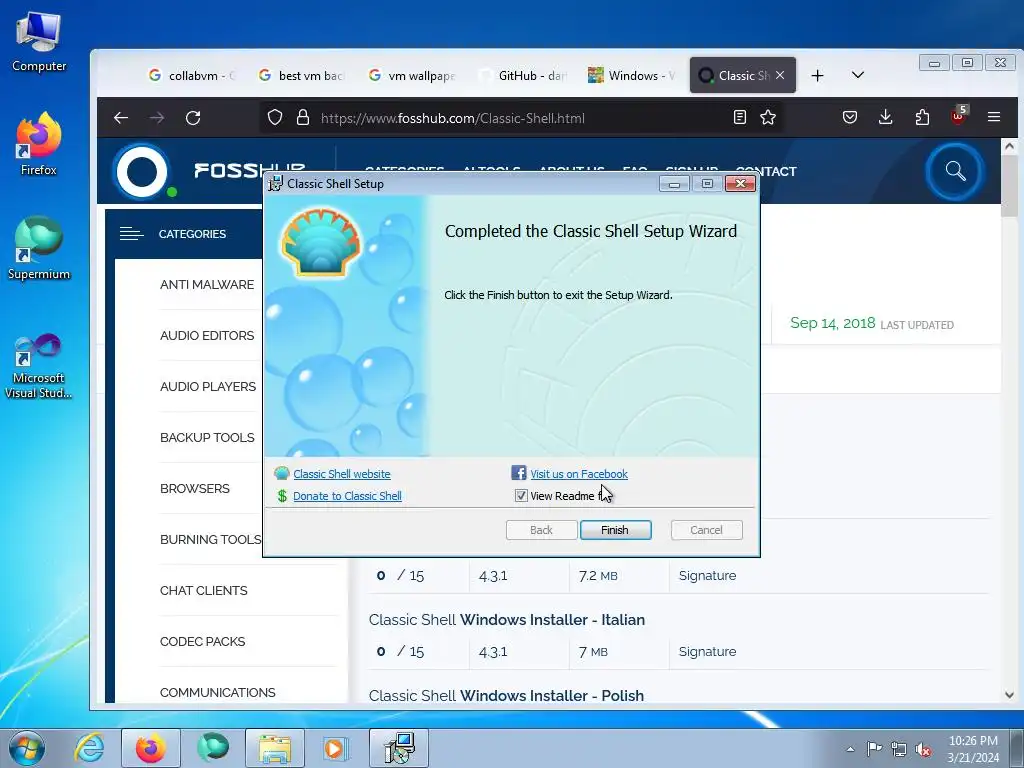Click the page scrollbar up arrow
Screen dimensions: 1024x768
pyautogui.click(x=1009, y=146)
